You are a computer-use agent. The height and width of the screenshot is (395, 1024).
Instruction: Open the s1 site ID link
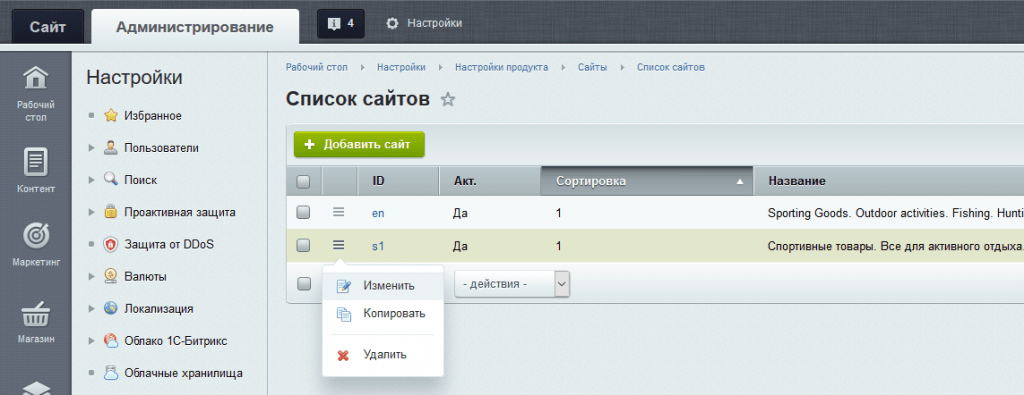pos(378,246)
